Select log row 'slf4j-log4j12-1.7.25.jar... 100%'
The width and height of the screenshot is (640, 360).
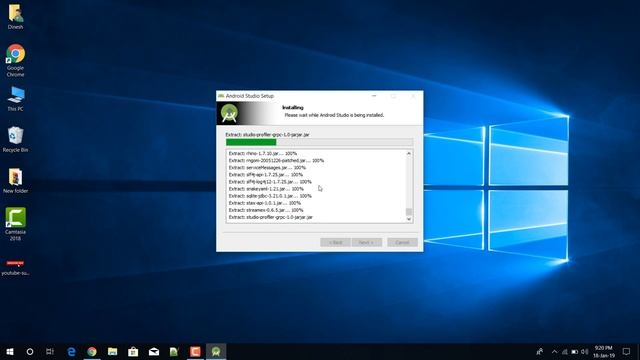coord(270,182)
